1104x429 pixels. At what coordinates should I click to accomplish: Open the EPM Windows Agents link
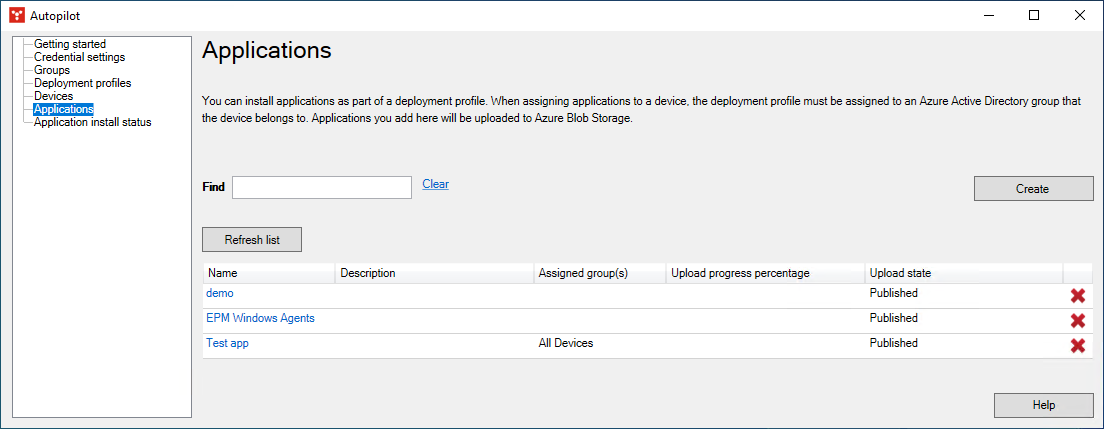point(260,318)
